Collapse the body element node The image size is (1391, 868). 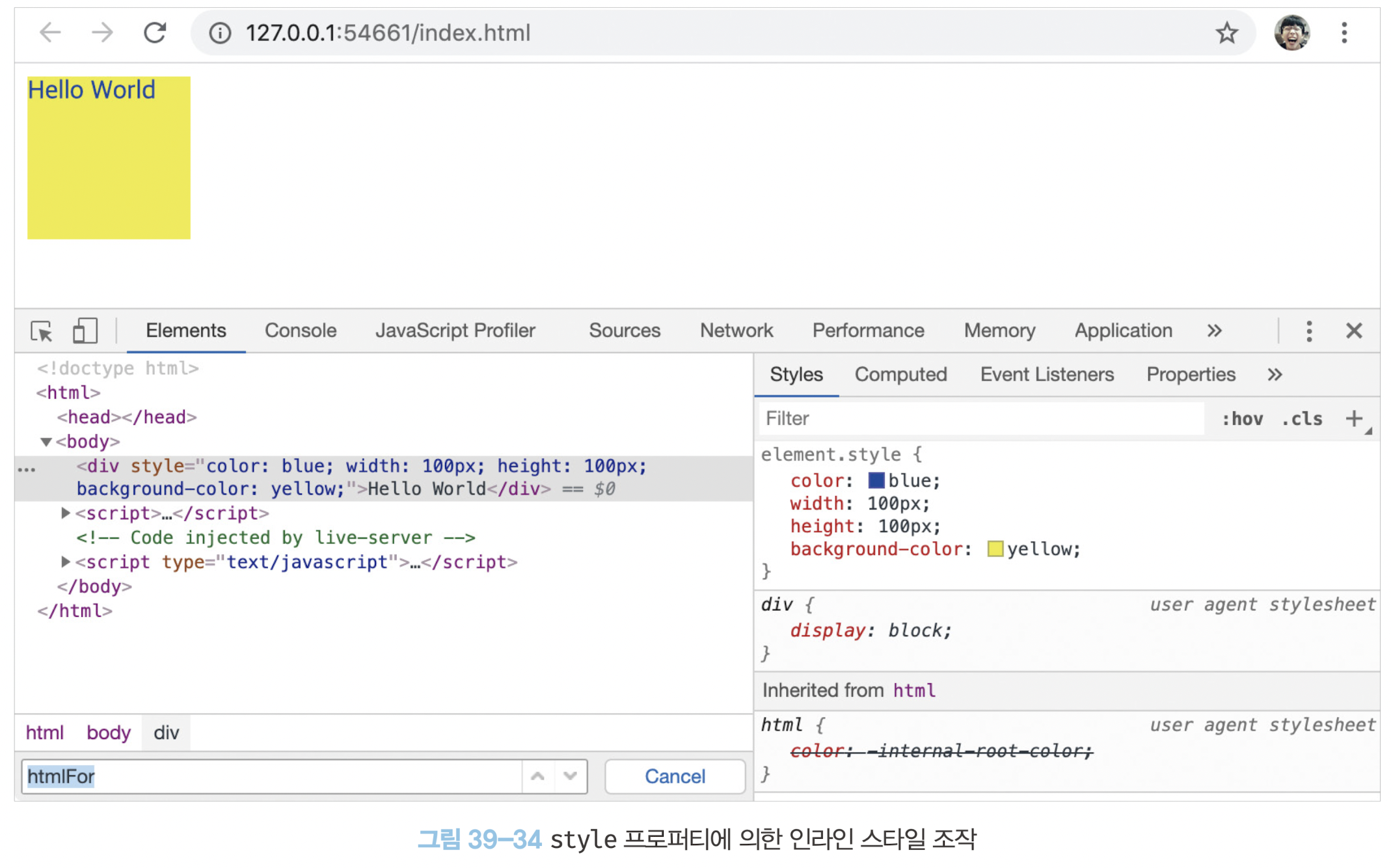pyautogui.click(x=46, y=442)
